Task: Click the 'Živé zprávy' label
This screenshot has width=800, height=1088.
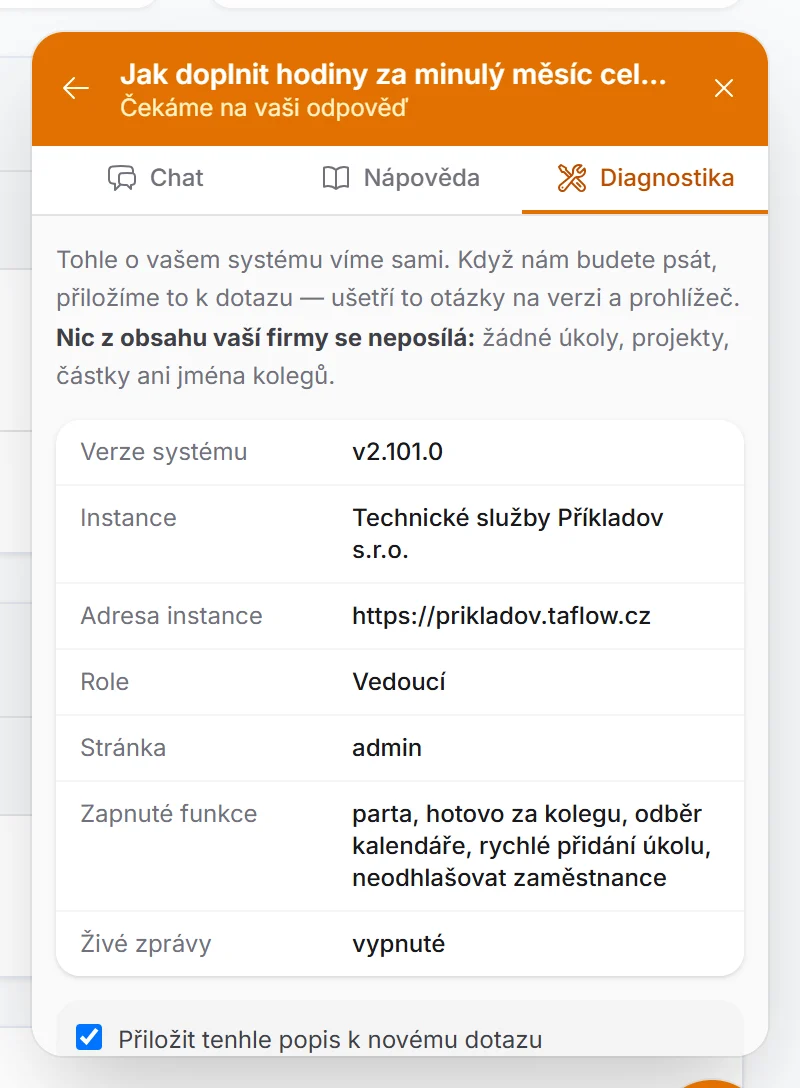Action: pyautogui.click(x=146, y=944)
